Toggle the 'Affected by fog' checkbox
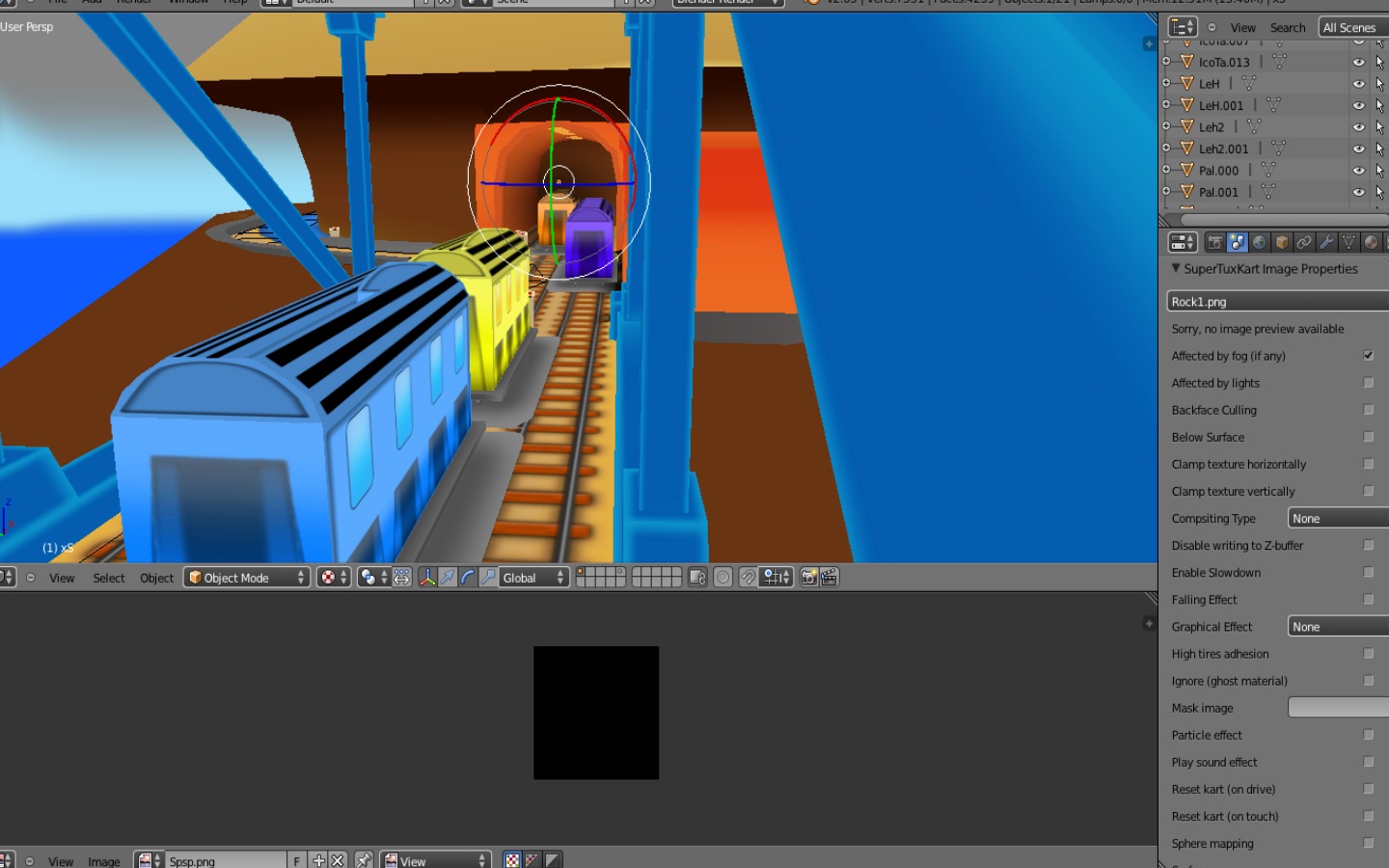The height and width of the screenshot is (868, 1389). pos(1368,356)
